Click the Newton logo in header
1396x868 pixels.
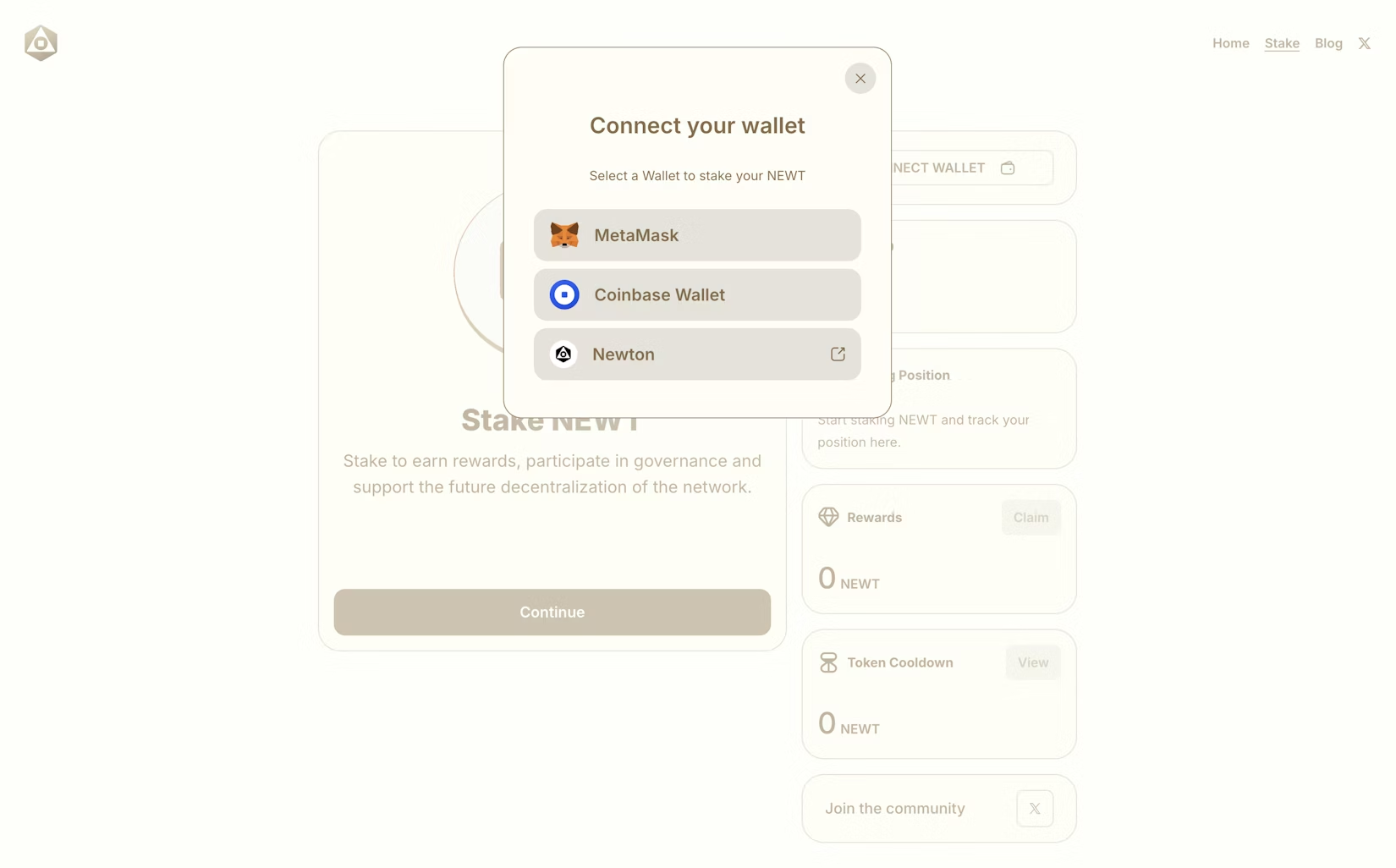41,43
